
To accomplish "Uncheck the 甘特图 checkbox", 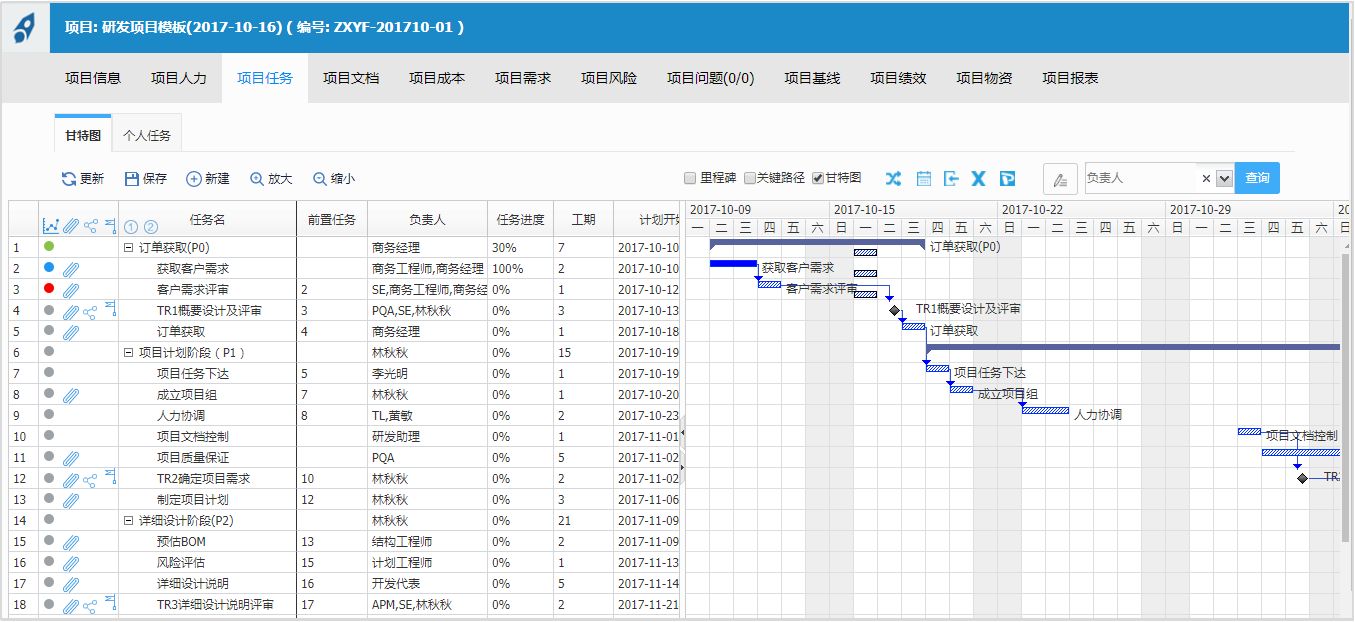I will point(818,178).
